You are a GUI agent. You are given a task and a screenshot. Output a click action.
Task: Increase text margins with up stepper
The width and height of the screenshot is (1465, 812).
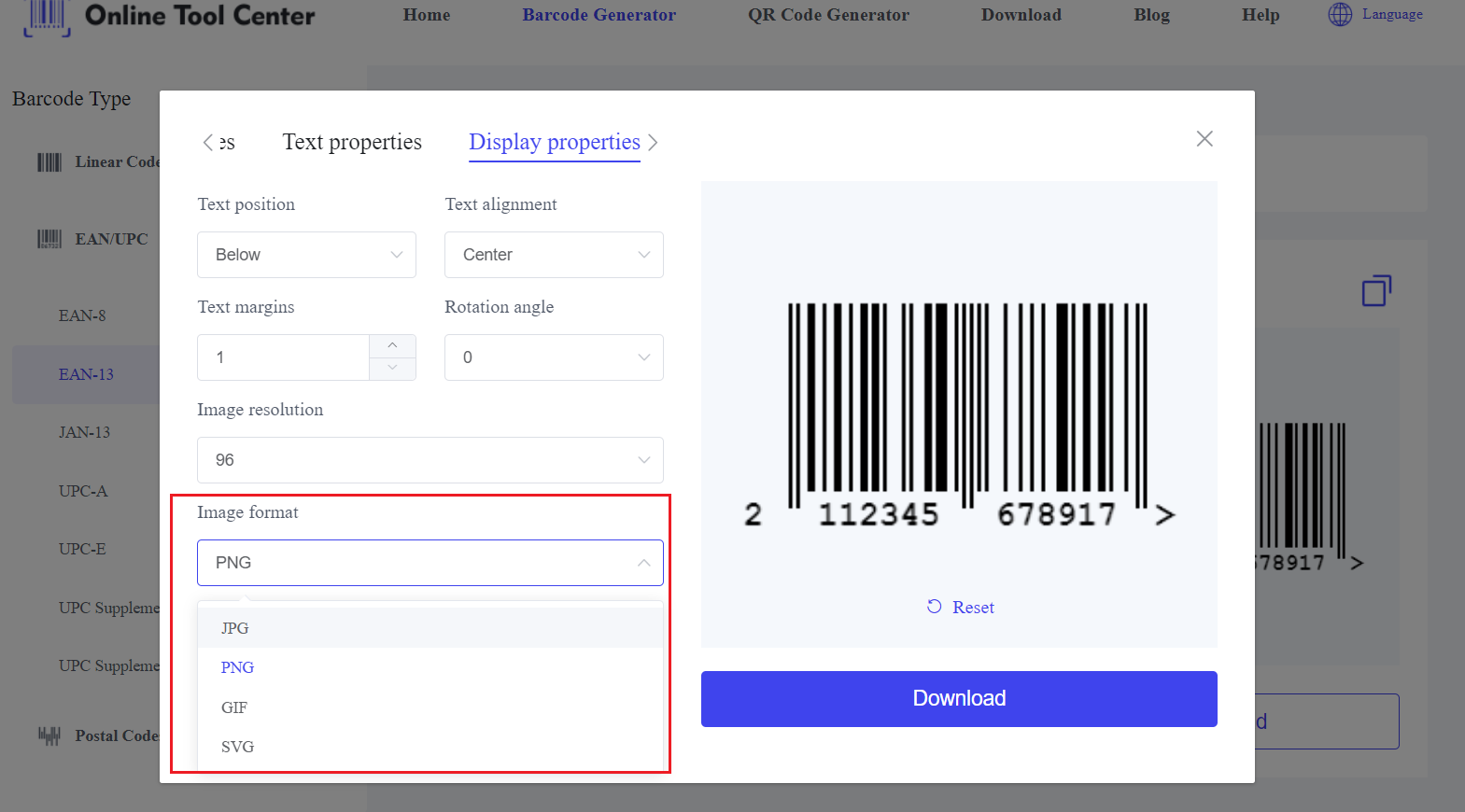pos(392,345)
